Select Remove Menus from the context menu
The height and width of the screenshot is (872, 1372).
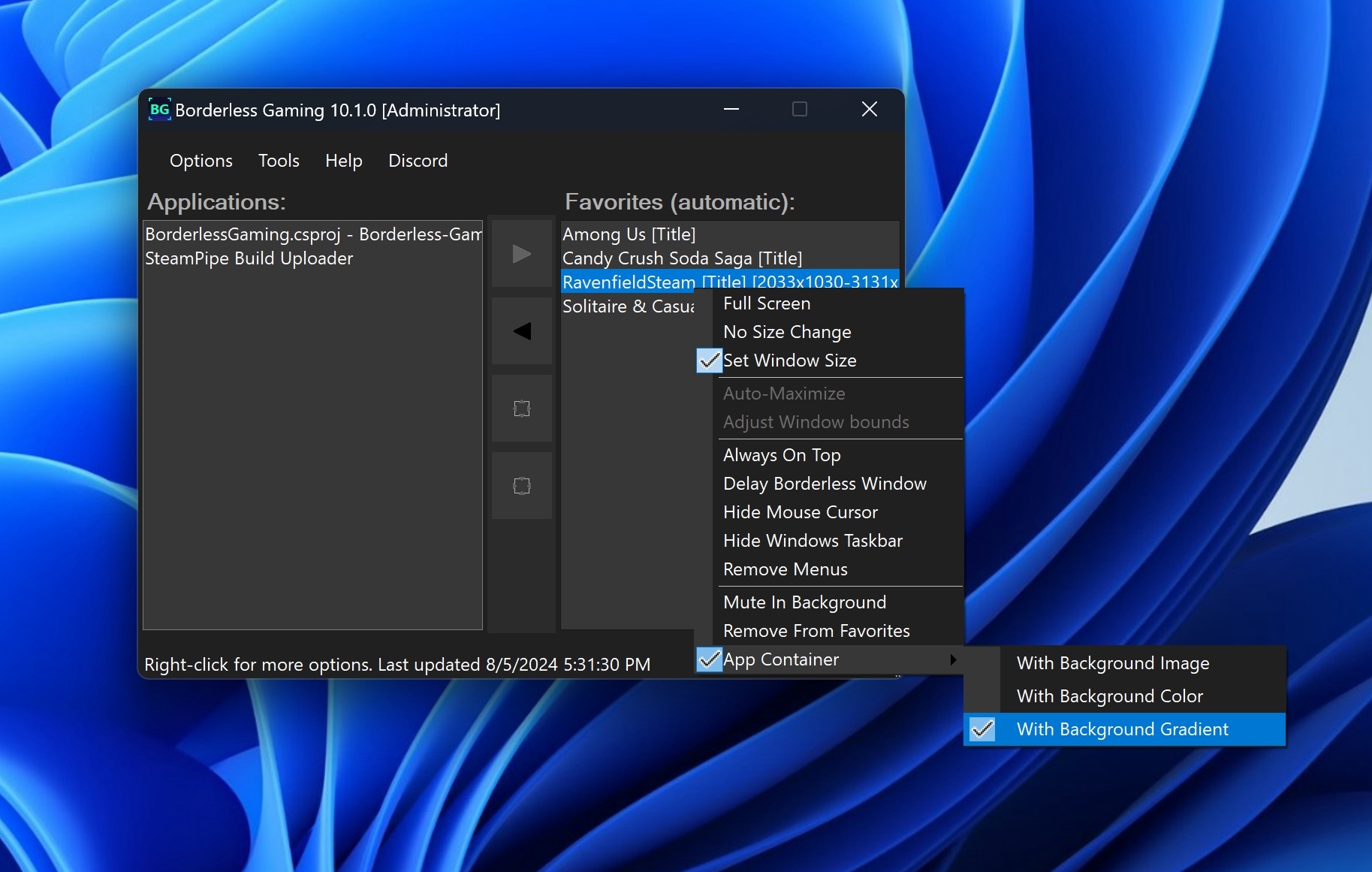coord(785,569)
